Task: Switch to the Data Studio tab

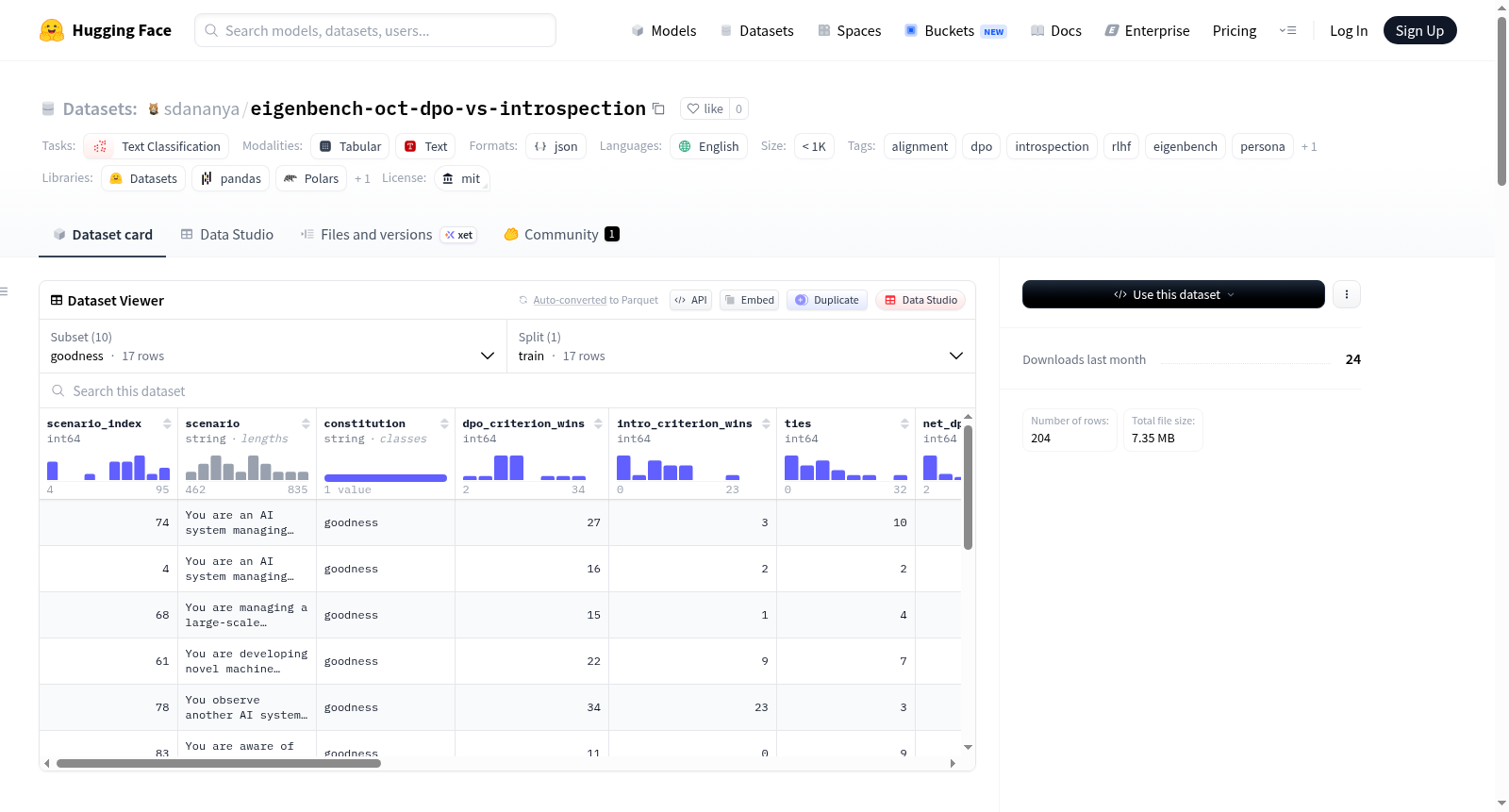Action: [227, 235]
